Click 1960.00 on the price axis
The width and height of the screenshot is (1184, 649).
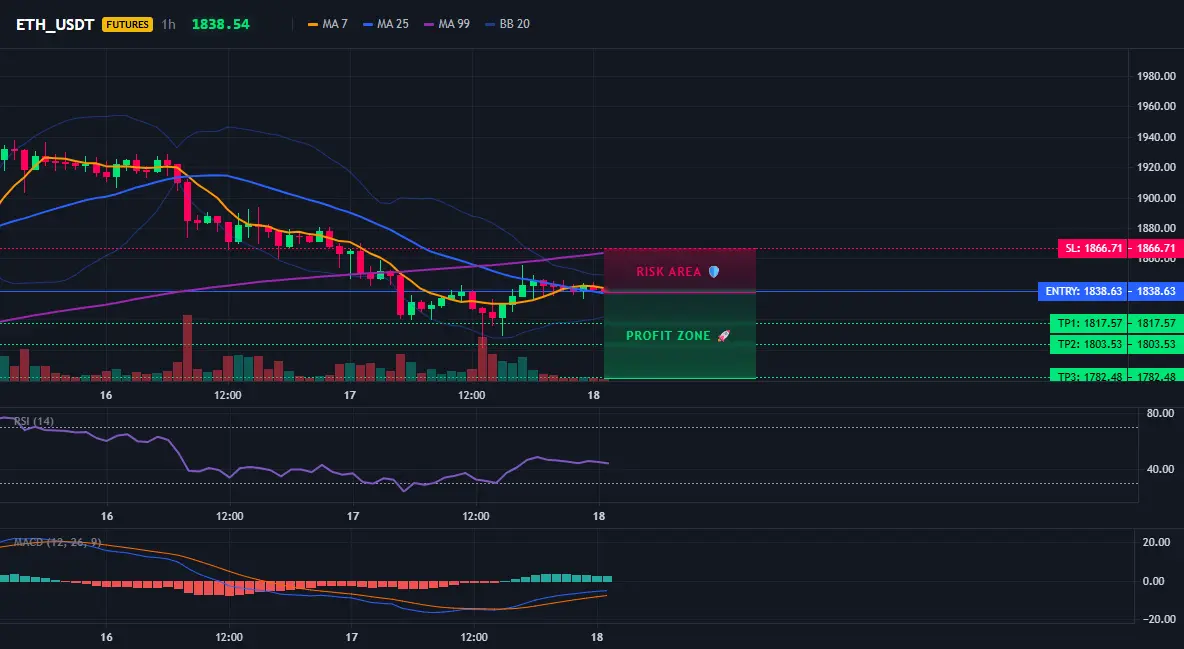click(x=1156, y=107)
